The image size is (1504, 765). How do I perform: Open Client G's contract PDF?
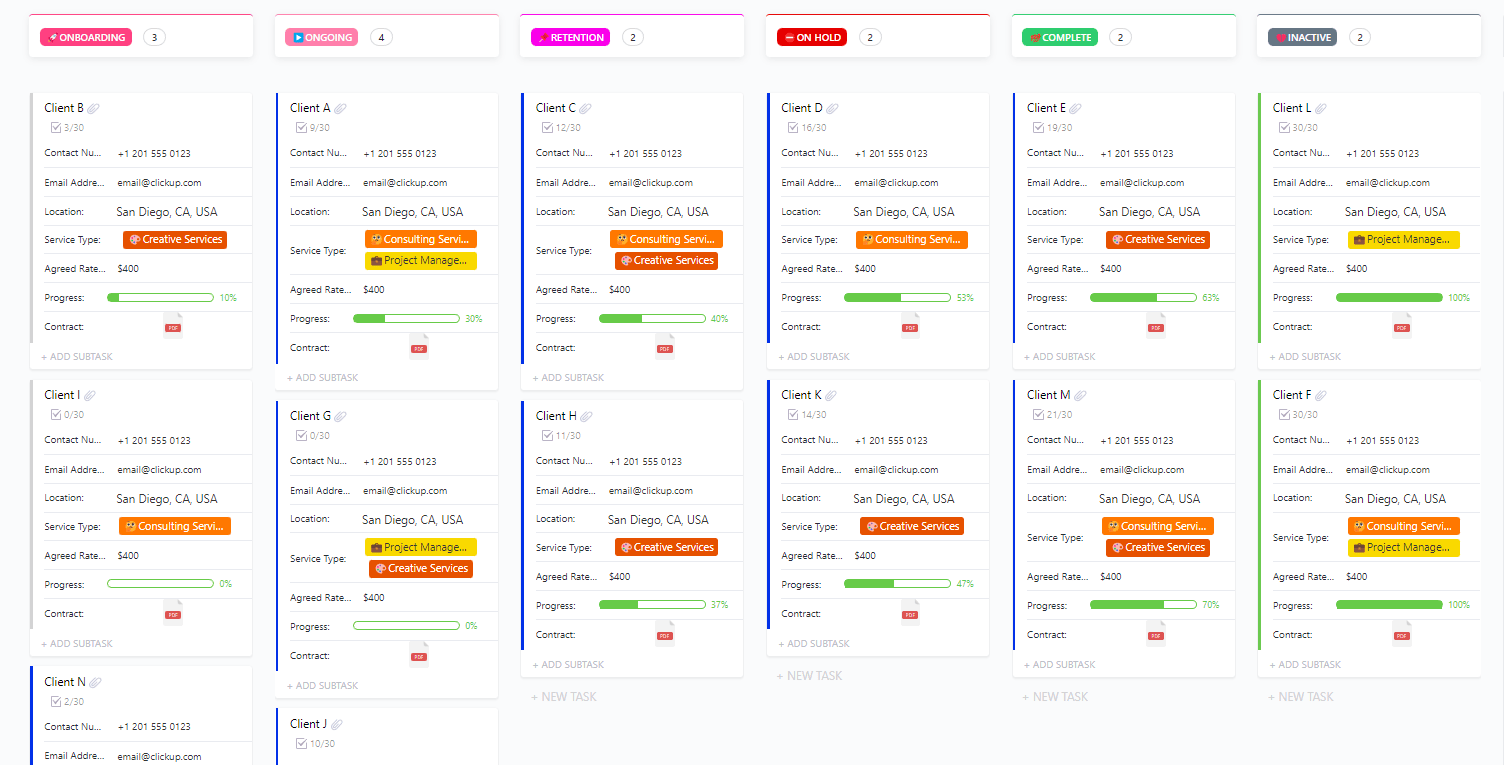click(x=419, y=654)
